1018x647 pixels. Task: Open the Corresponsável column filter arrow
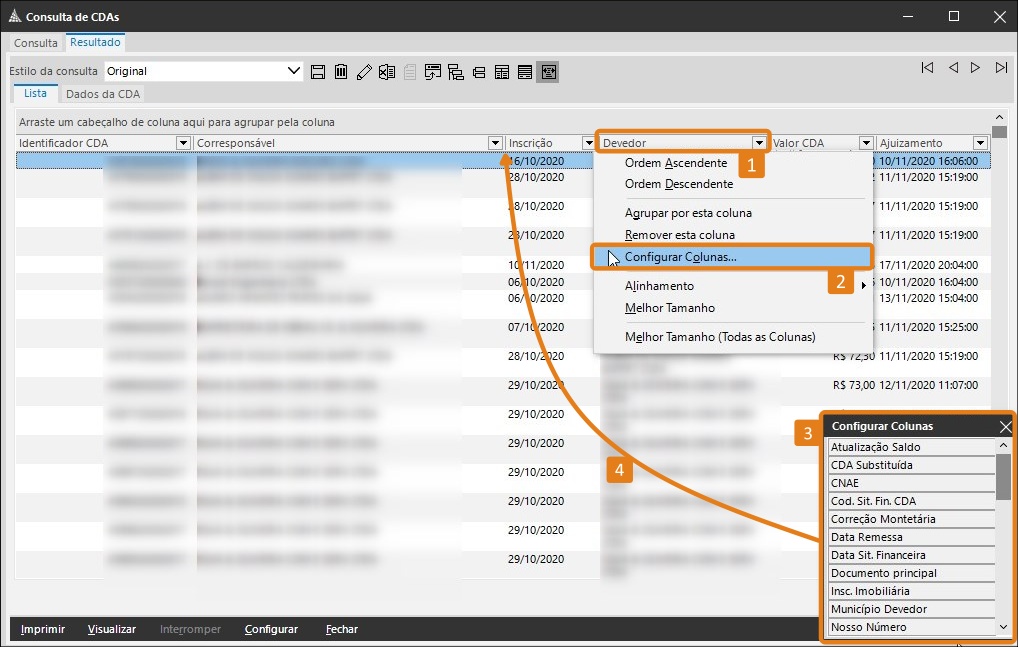tap(495, 143)
